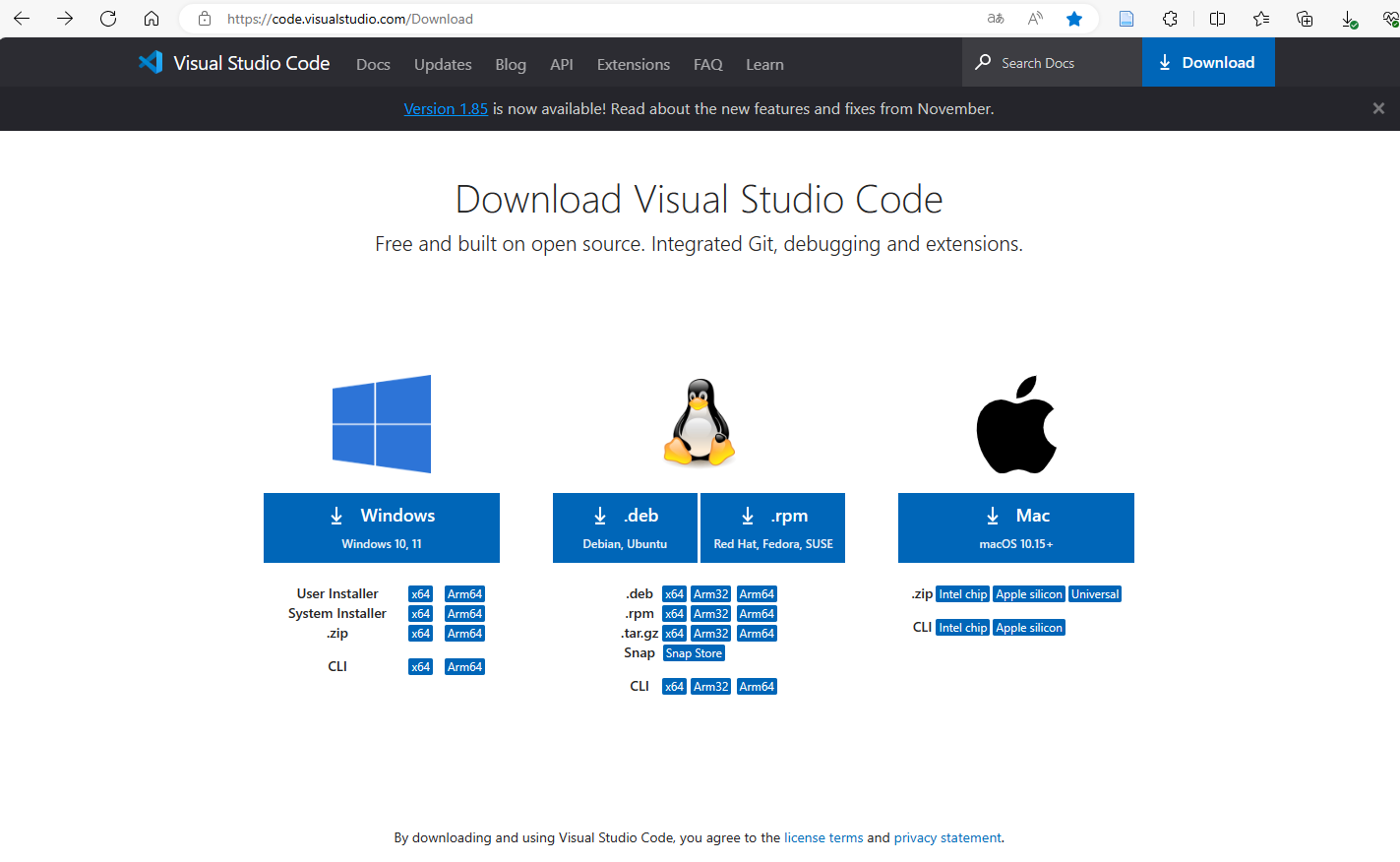
Task: Select System Installer x64
Action: point(421,614)
